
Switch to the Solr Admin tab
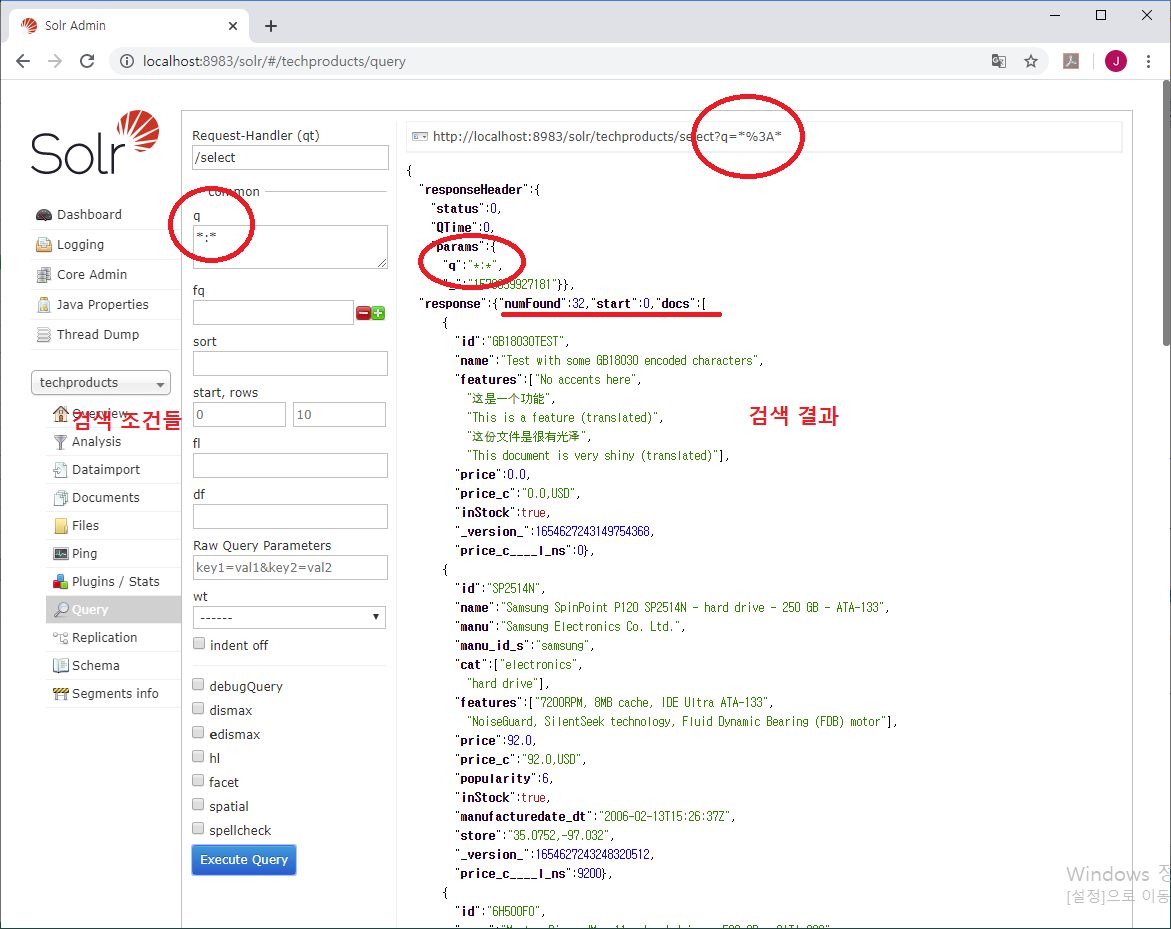coord(128,25)
